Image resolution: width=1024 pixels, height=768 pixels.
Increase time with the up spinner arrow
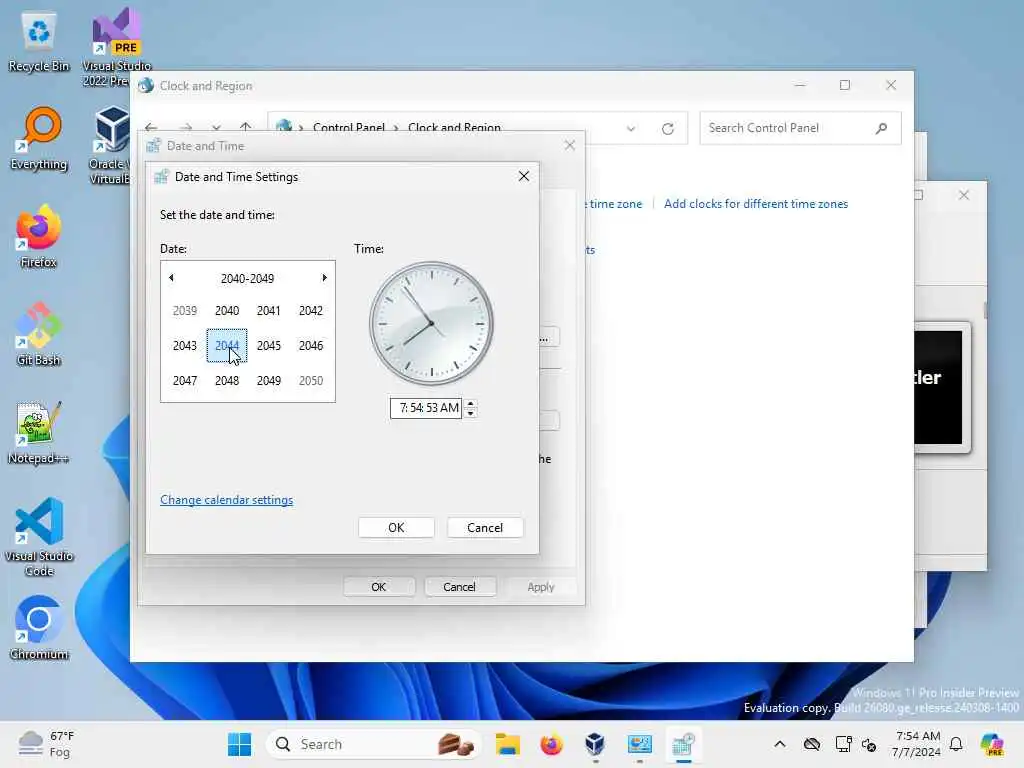point(470,404)
